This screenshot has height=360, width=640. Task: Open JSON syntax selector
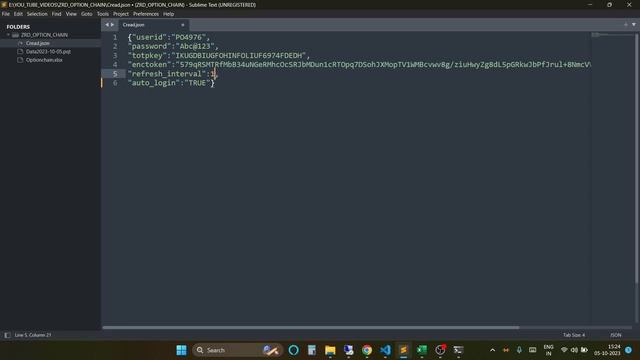(x=616, y=335)
